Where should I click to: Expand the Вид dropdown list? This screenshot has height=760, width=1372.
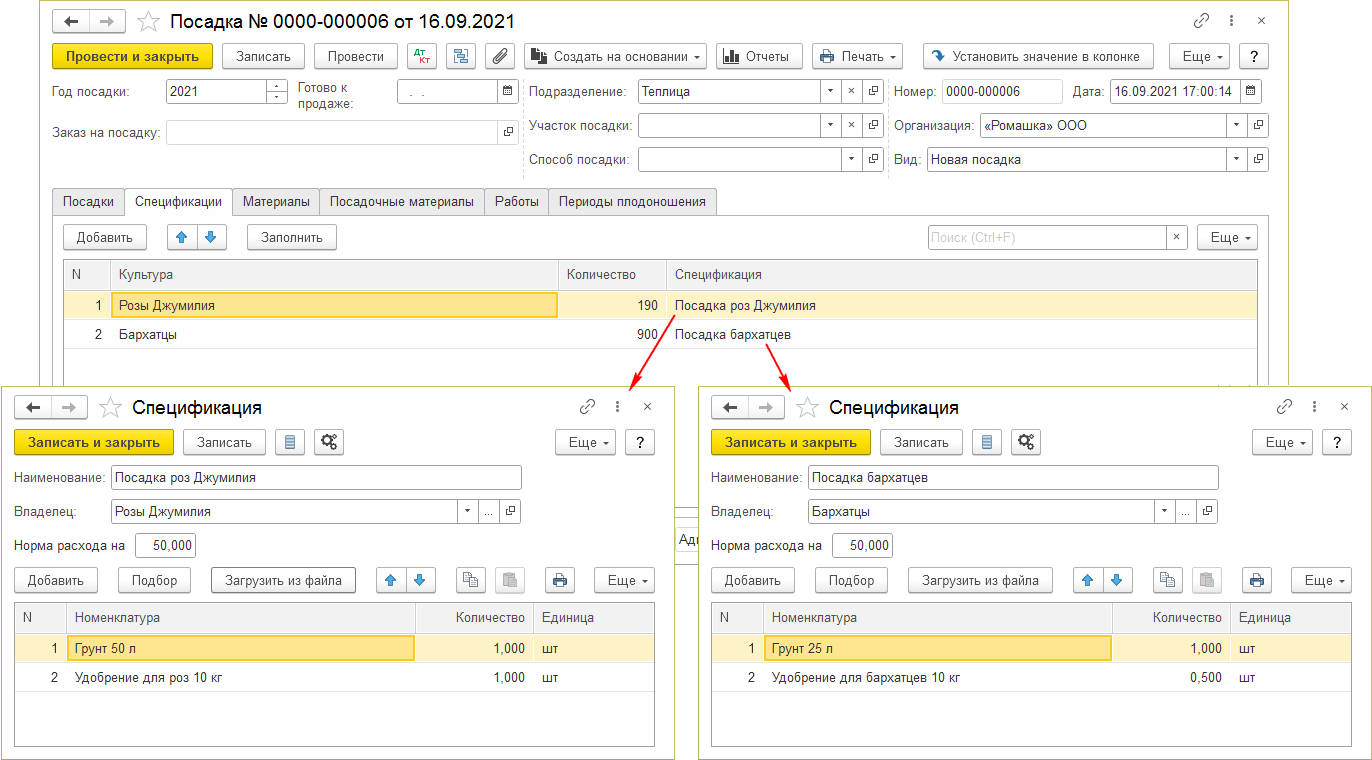[x=1238, y=159]
